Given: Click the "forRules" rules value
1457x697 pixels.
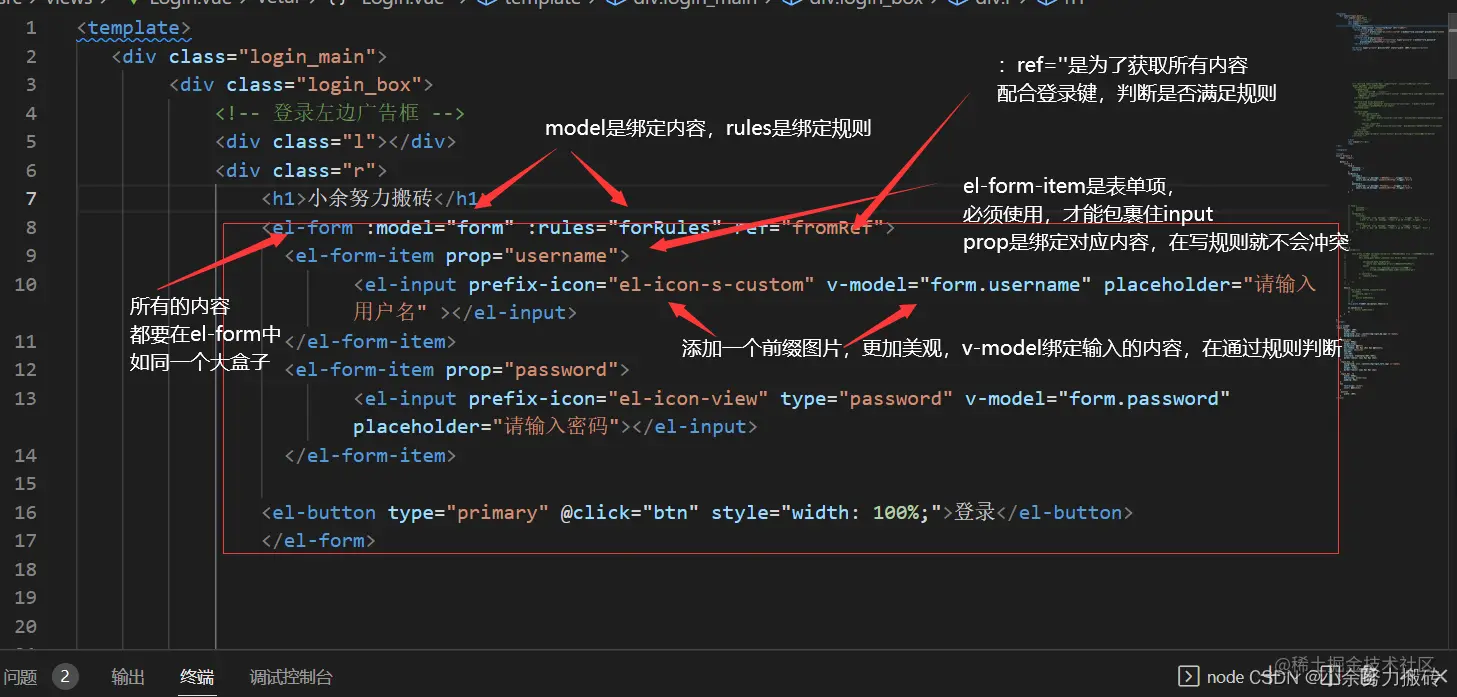Looking at the screenshot, I should pyautogui.click(x=665, y=227).
